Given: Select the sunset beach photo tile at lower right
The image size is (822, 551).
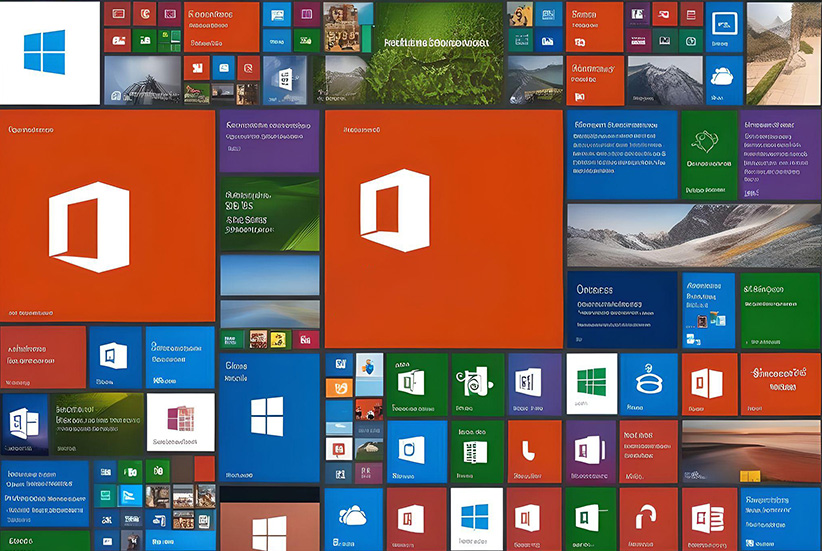Looking at the screenshot, I should tap(751, 450).
